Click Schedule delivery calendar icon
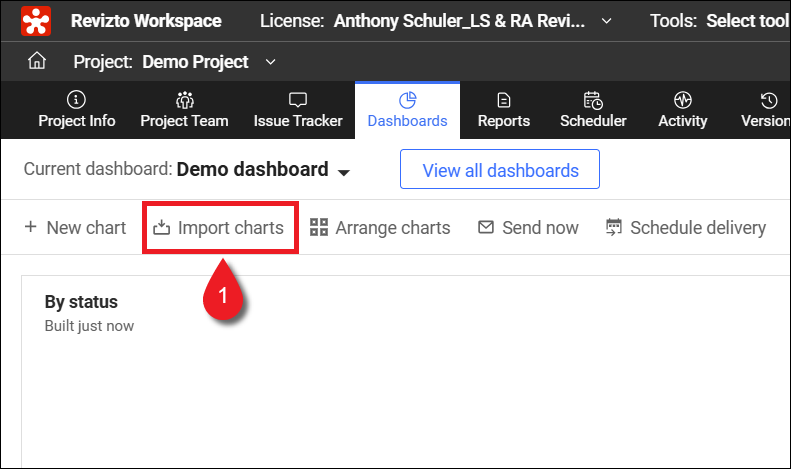791x469 pixels. [x=614, y=228]
